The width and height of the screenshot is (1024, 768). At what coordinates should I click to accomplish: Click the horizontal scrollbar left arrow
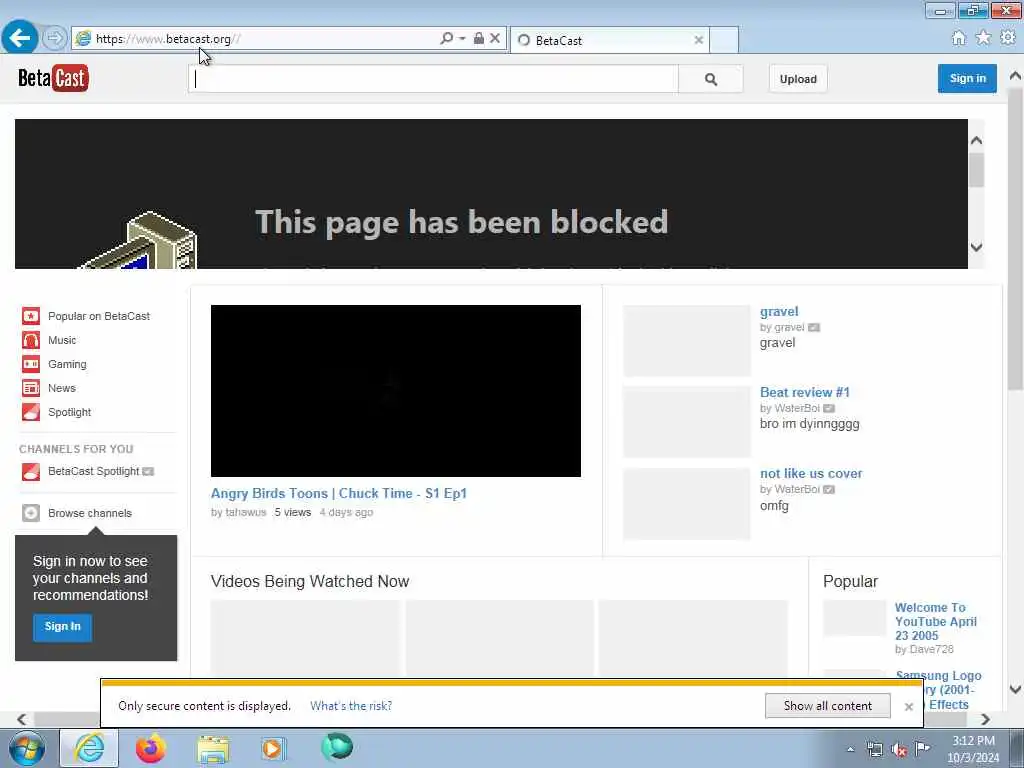pyautogui.click(x=22, y=719)
